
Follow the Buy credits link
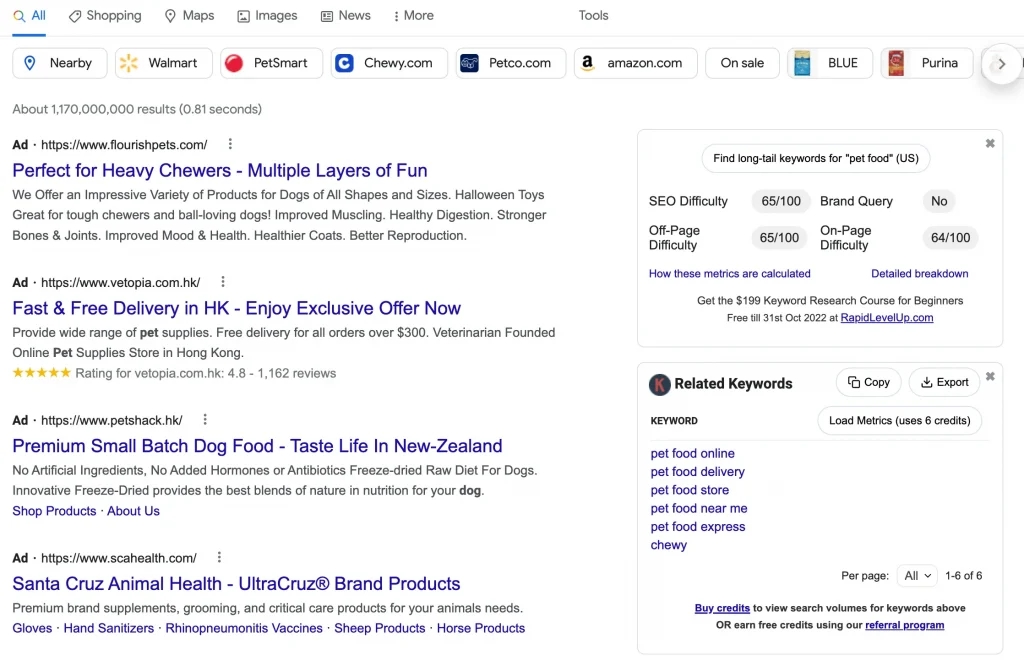click(x=722, y=608)
